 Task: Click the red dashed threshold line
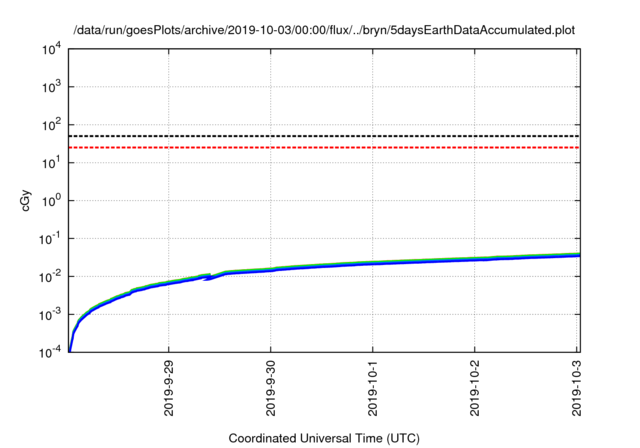pos(324,147)
